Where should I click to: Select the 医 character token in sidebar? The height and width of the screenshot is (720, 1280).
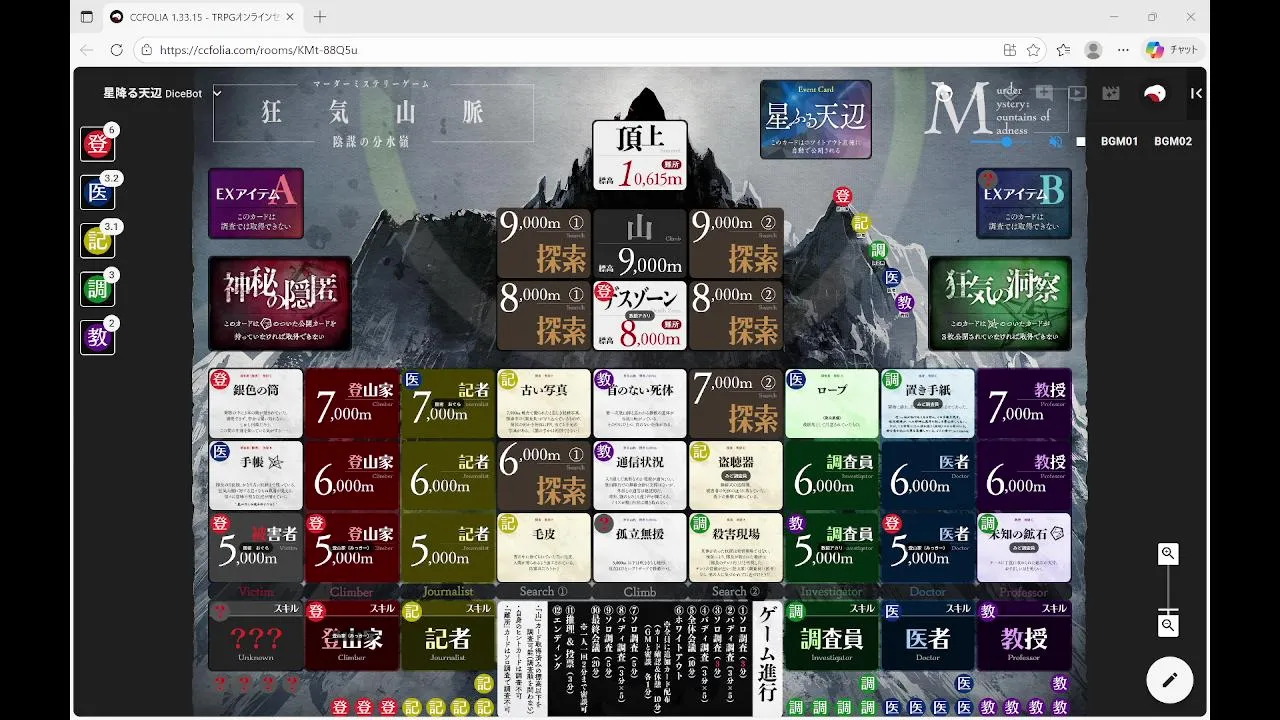click(x=98, y=192)
